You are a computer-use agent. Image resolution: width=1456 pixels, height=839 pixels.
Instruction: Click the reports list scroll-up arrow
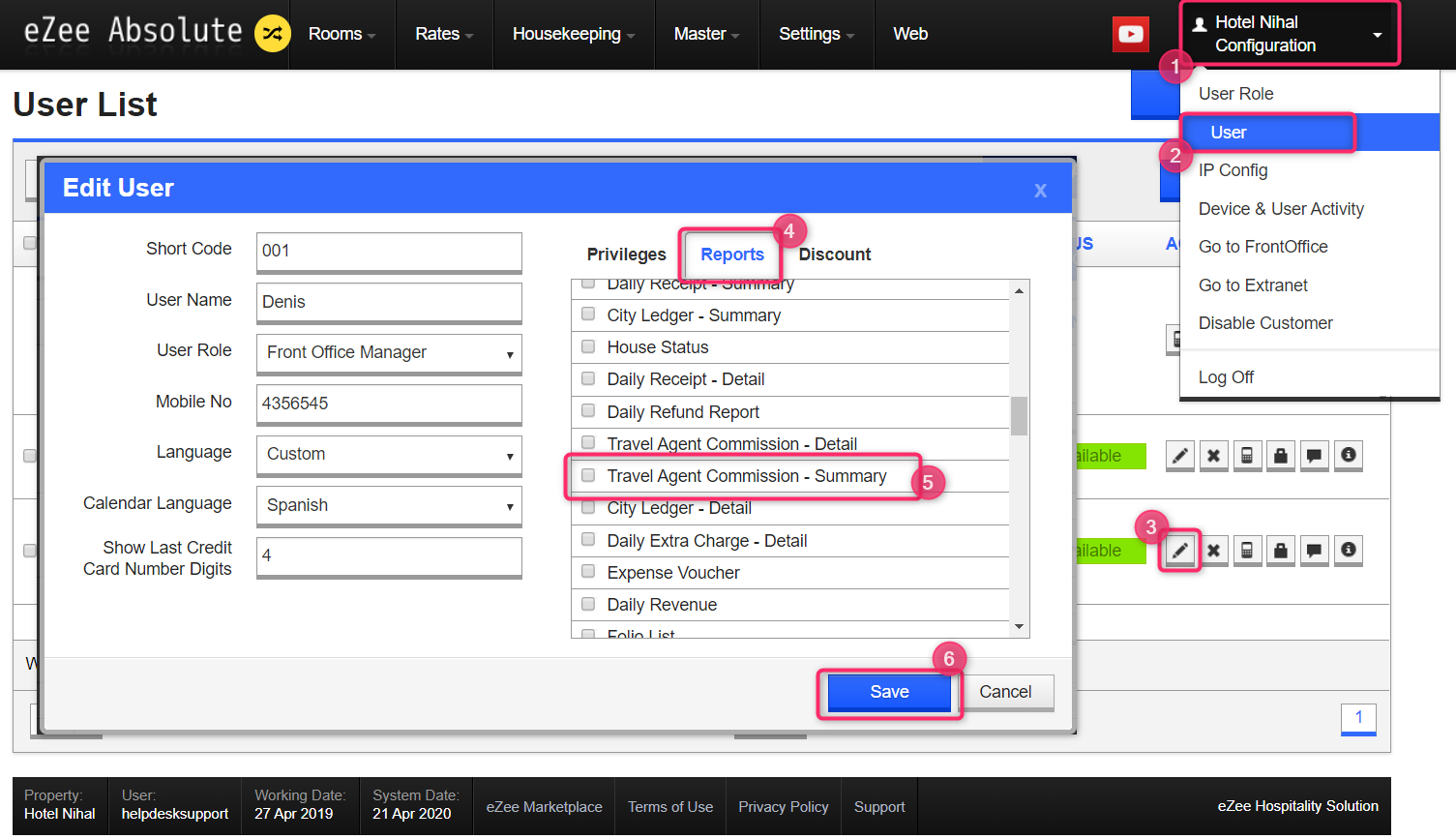(x=1019, y=290)
